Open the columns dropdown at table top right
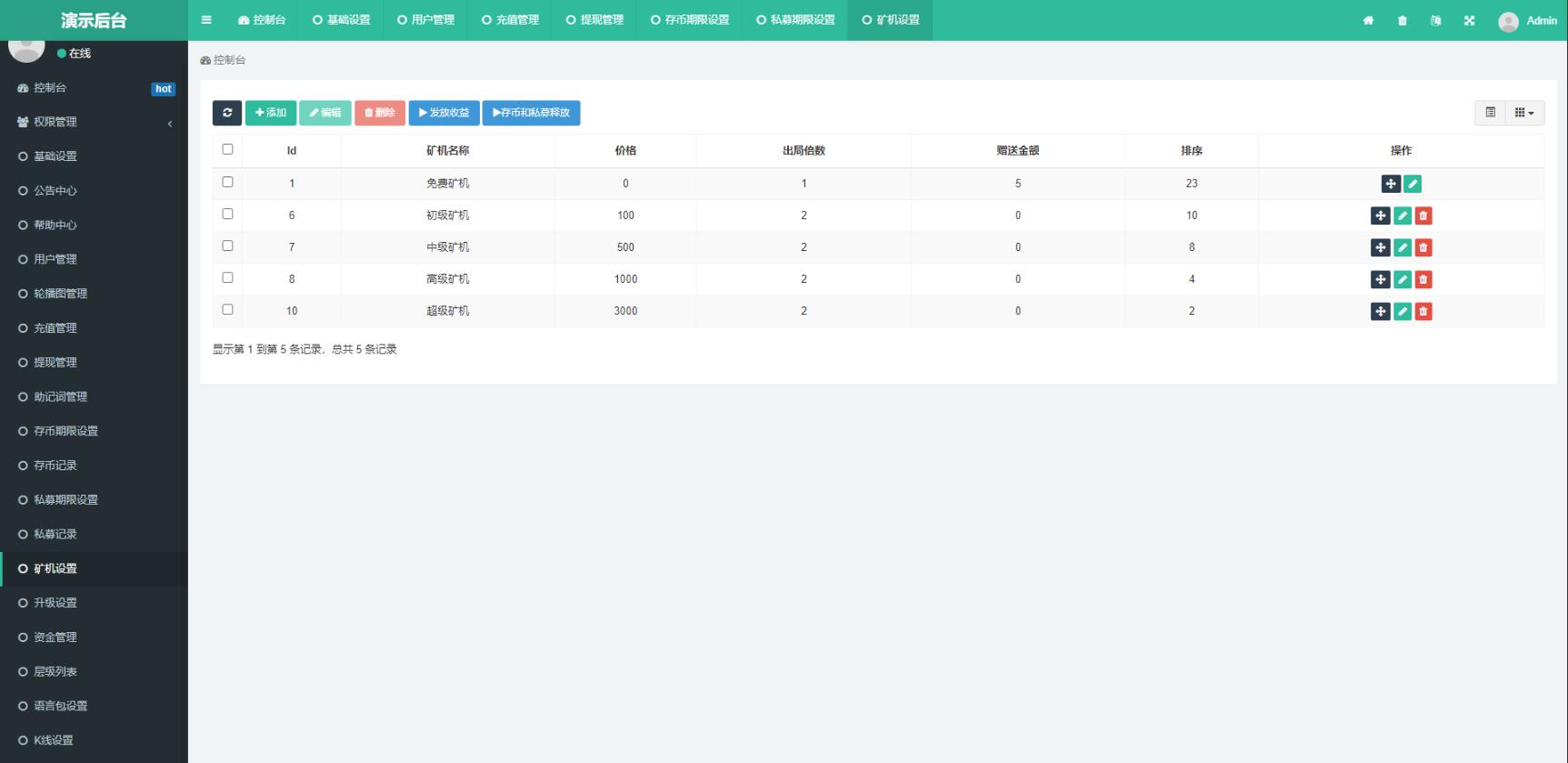This screenshot has width=1568, height=763. (x=1524, y=113)
